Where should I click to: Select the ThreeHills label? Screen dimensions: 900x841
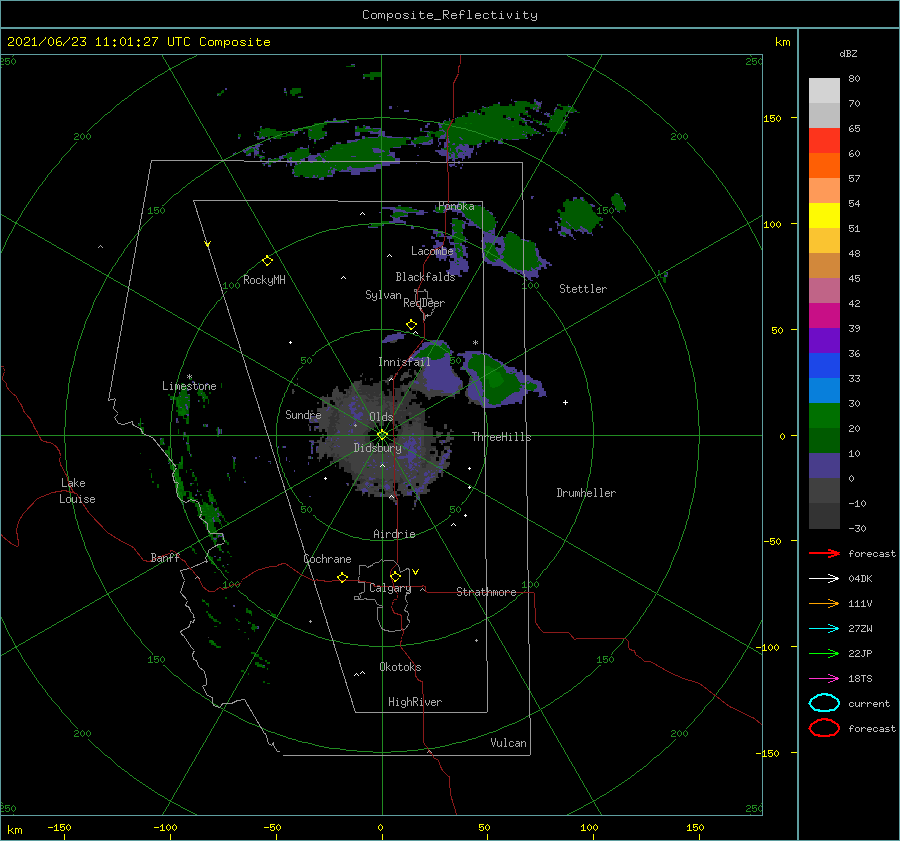[501, 437]
